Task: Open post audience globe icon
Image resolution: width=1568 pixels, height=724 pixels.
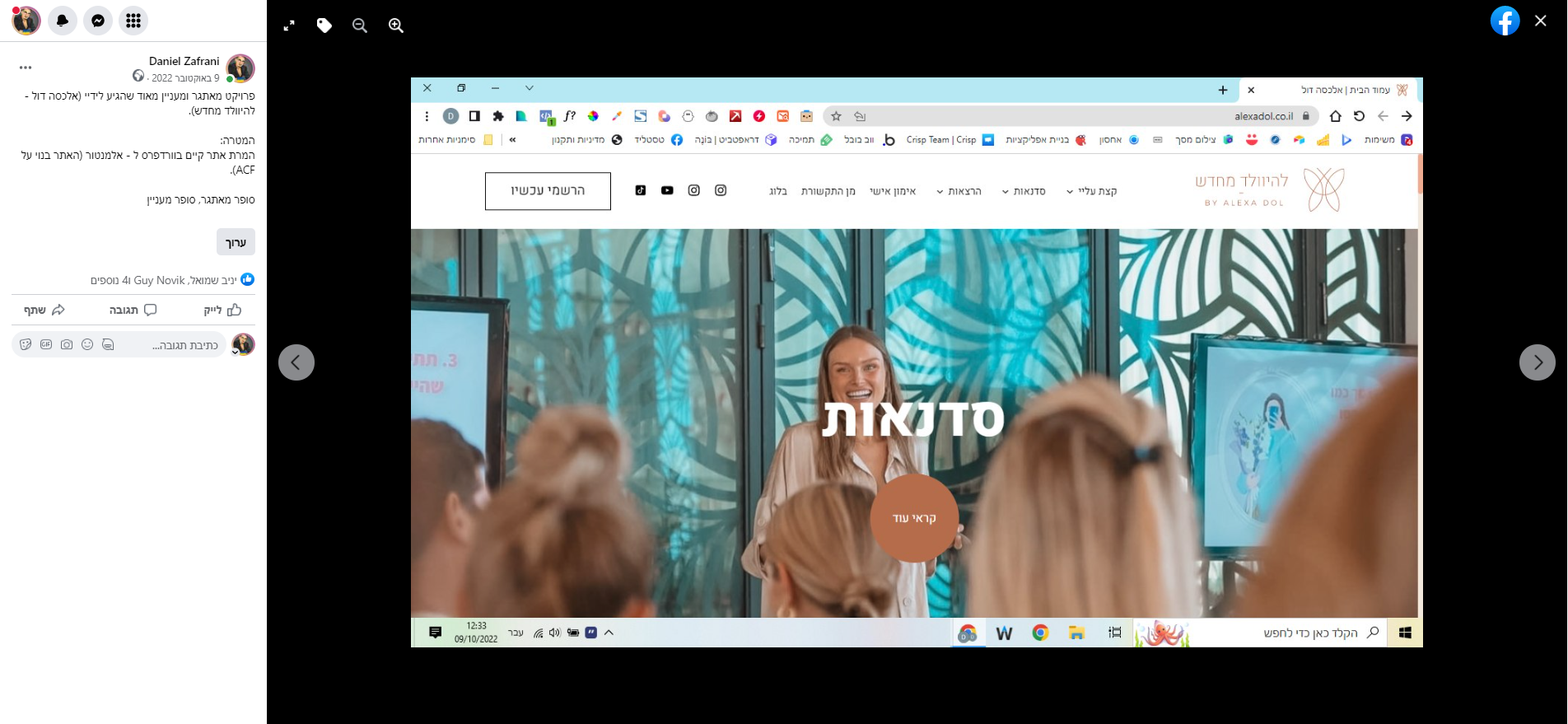Action: pyautogui.click(x=138, y=76)
